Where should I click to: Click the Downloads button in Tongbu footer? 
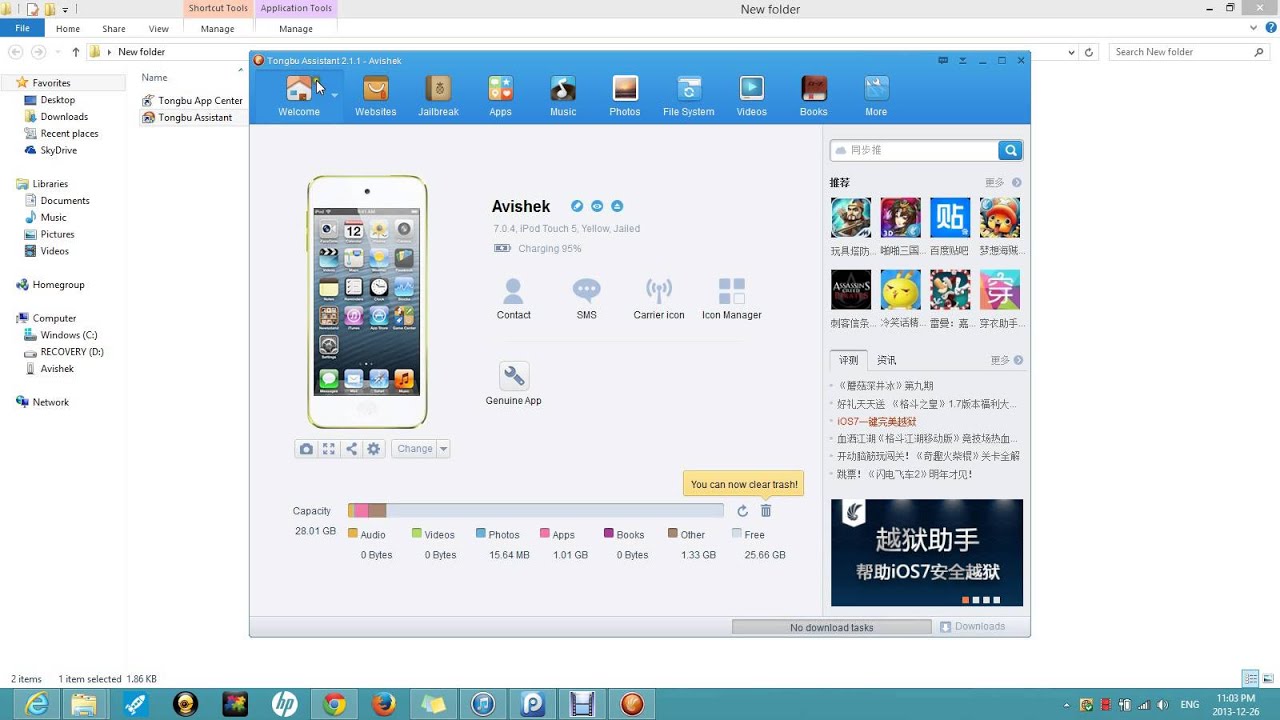[x=972, y=627]
